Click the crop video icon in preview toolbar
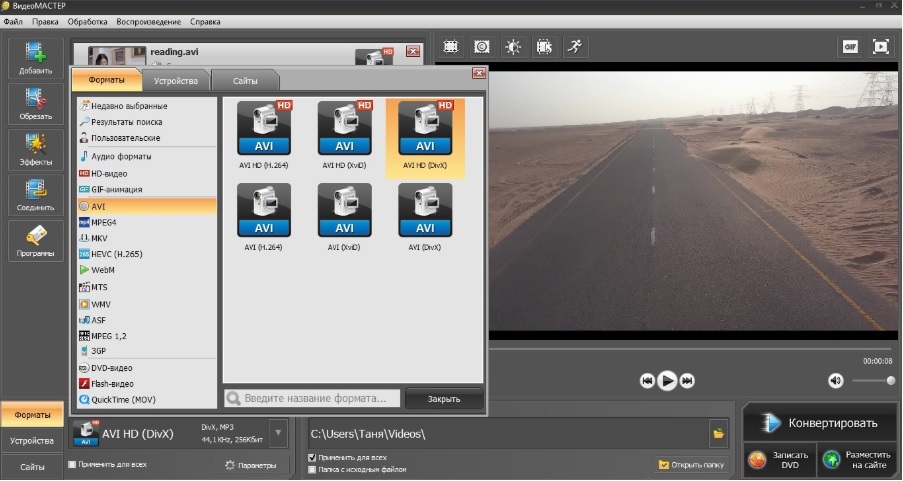The width and height of the screenshot is (903, 481). pos(451,46)
